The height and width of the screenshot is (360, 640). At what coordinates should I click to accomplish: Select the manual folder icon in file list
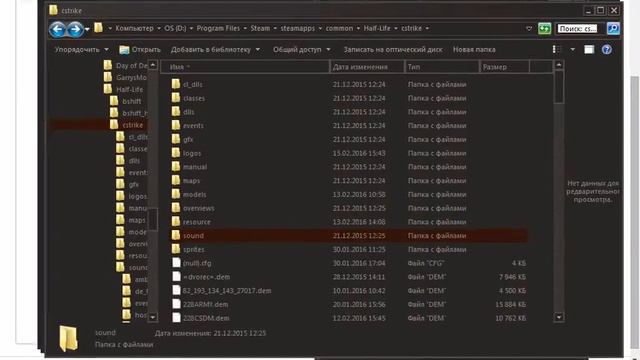(x=176, y=167)
